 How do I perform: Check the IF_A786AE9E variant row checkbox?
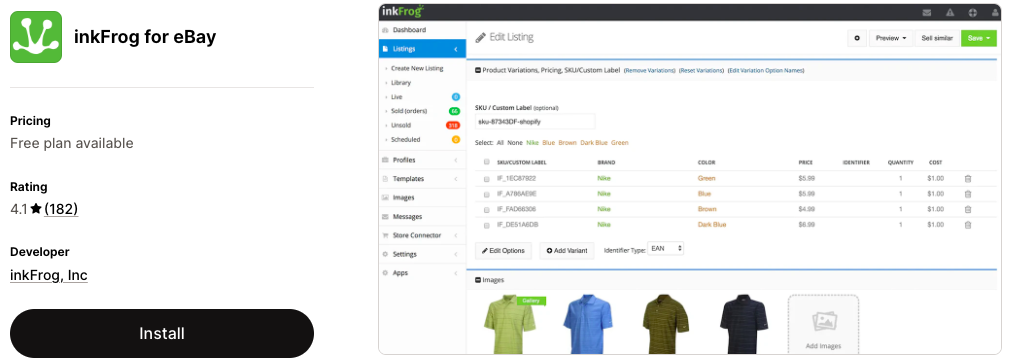(487, 194)
